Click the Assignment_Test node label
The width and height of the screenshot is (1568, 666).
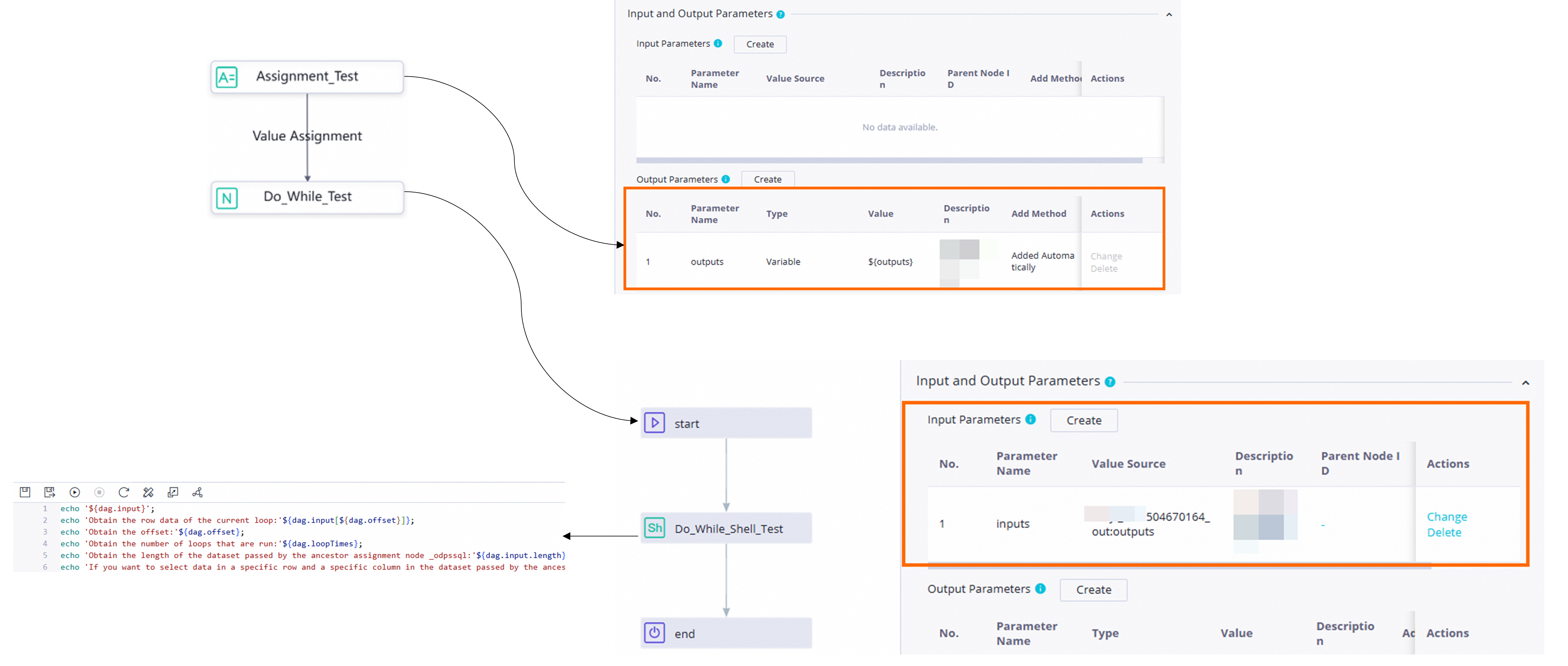[307, 76]
